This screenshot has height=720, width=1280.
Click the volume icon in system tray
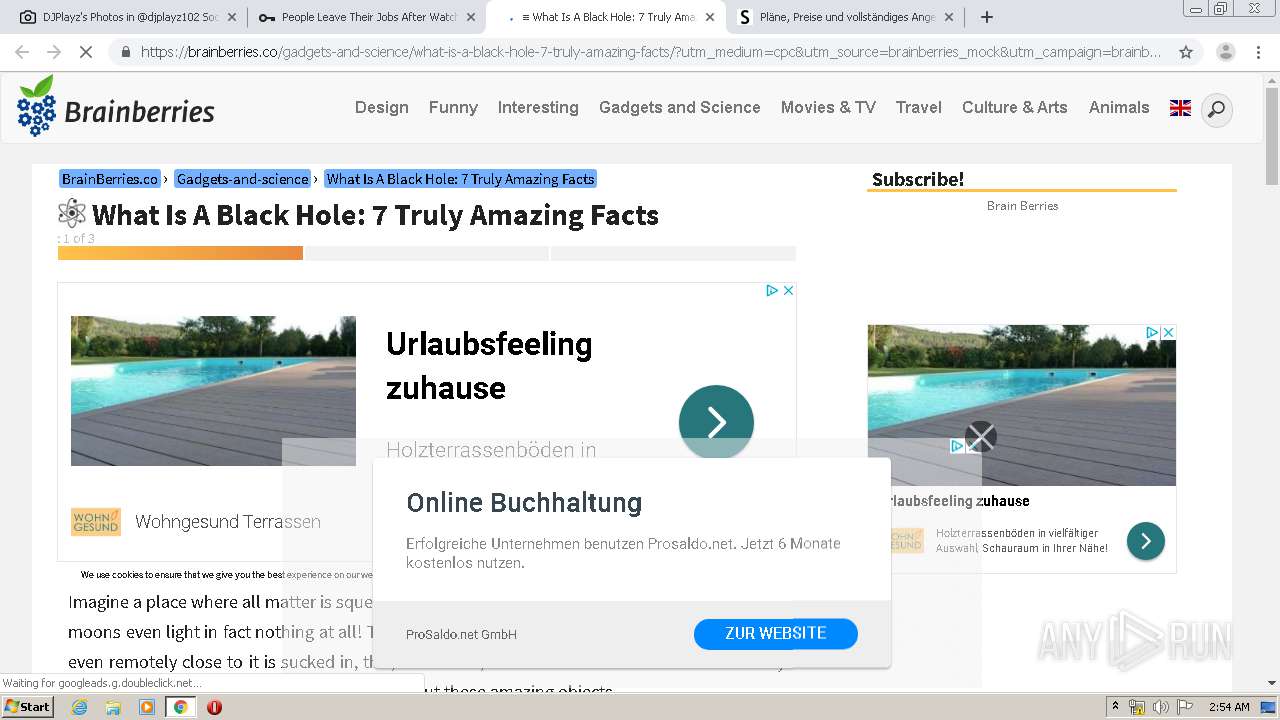[1161, 707]
